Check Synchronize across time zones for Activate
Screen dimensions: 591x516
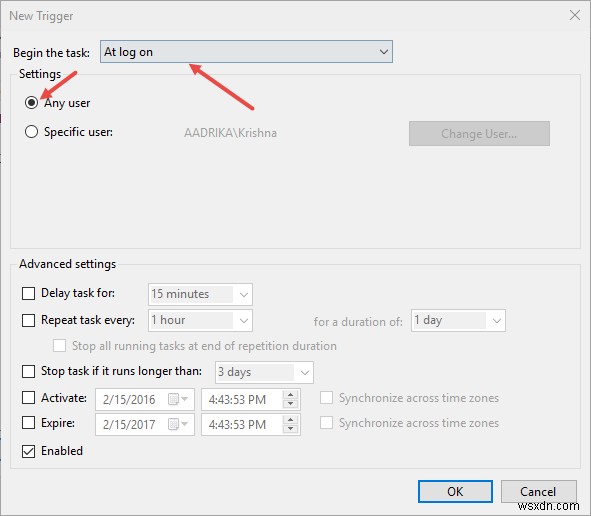pyautogui.click(x=326, y=398)
